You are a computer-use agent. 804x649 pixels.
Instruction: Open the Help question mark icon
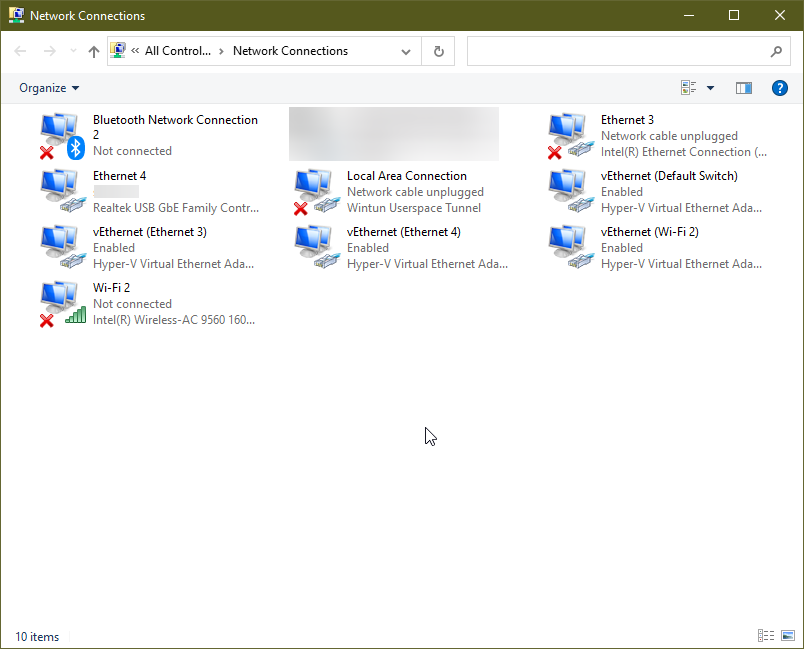coord(779,88)
